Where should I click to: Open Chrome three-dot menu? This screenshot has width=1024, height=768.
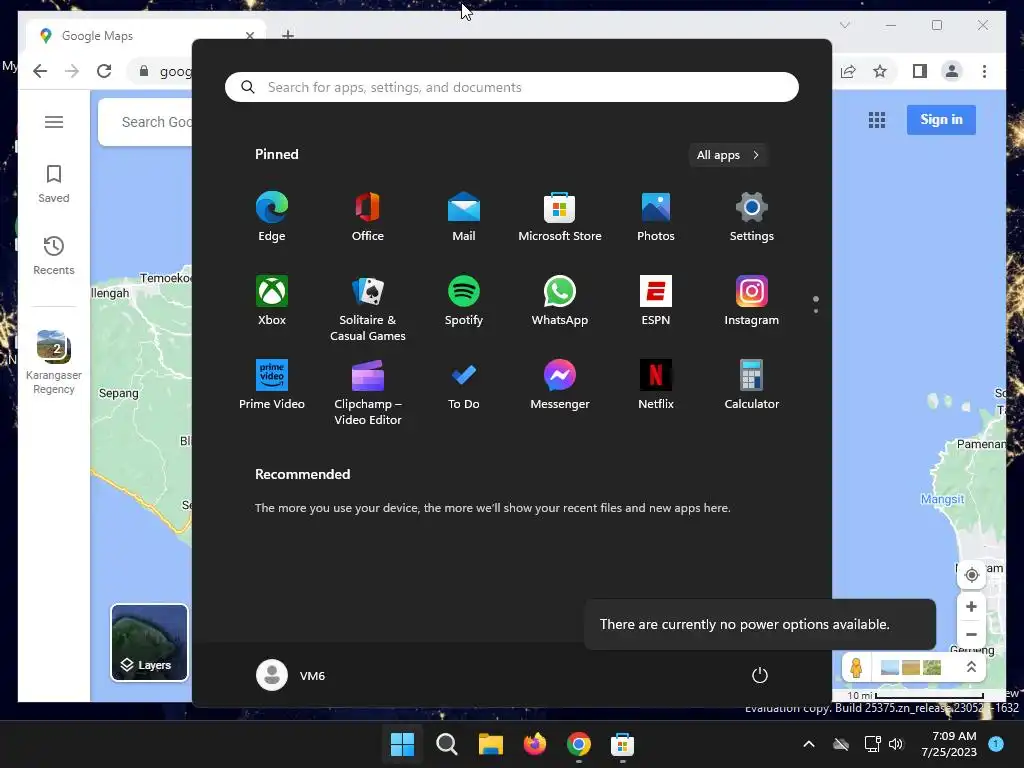point(984,71)
